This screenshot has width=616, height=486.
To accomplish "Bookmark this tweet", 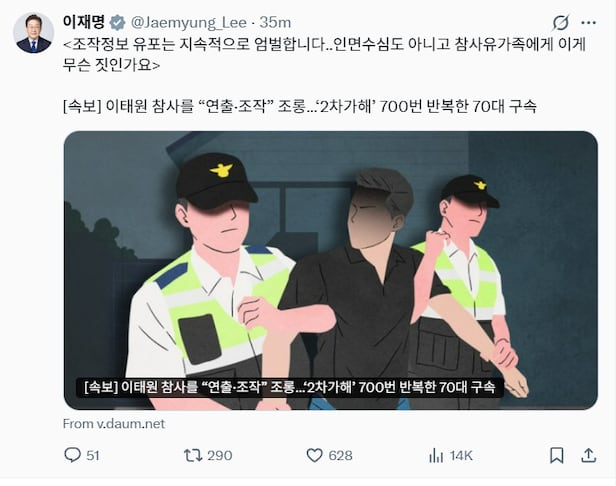I will (x=556, y=455).
